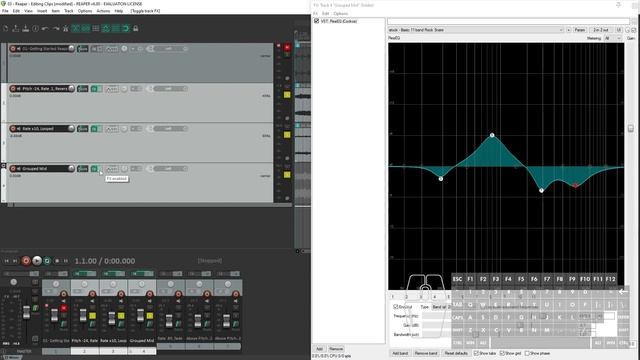The height and width of the screenshot is (360, 640).
Task: Toggle yellow solo on Pitch -24 track panel
Action: click(287, 95)
